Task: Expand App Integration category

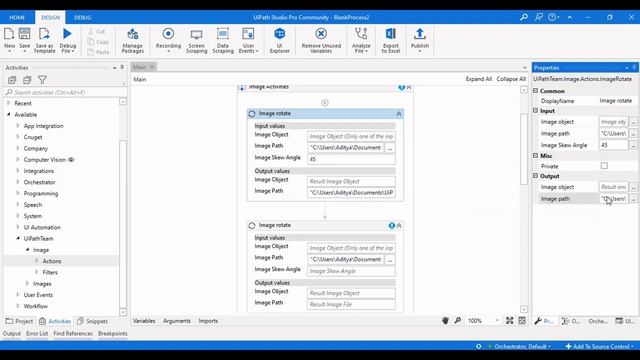Action: (x=18, y=126)
